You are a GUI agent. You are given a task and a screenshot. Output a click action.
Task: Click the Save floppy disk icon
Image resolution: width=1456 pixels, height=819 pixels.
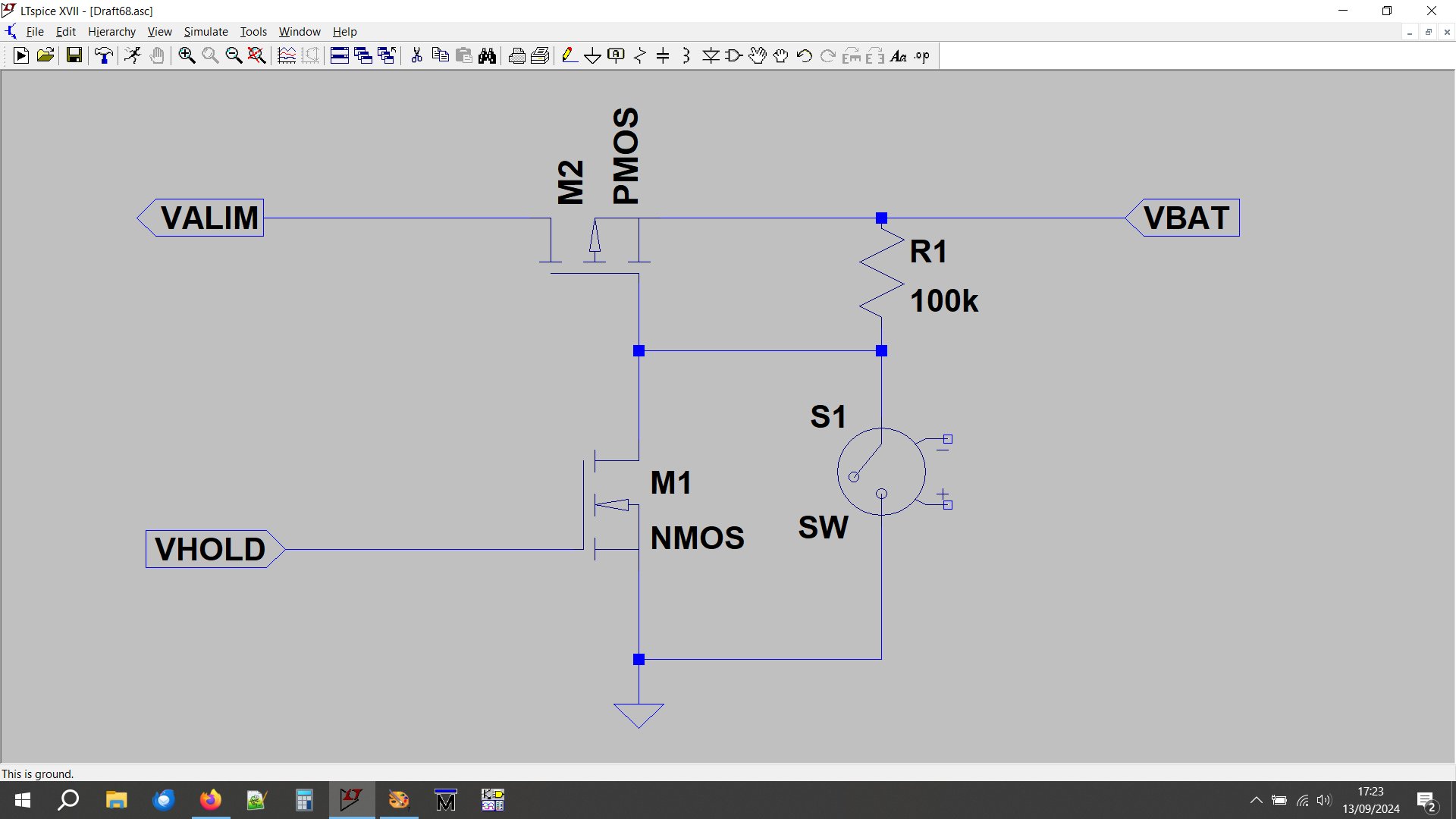74,55
